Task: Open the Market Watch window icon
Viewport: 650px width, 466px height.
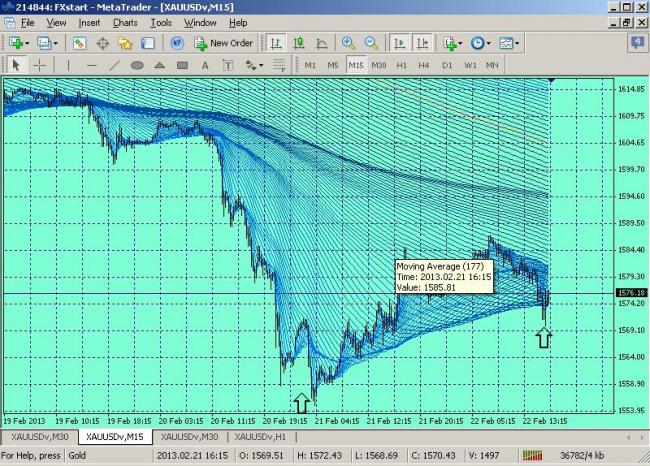Action: coord(79,43)
